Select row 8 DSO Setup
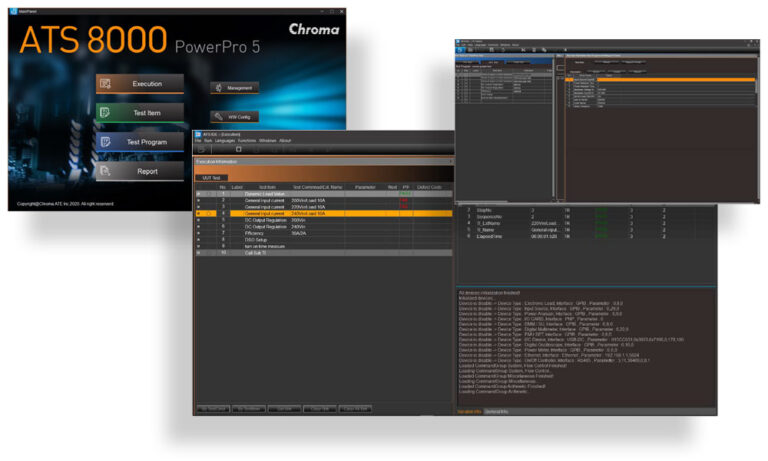 pos(324,240)
